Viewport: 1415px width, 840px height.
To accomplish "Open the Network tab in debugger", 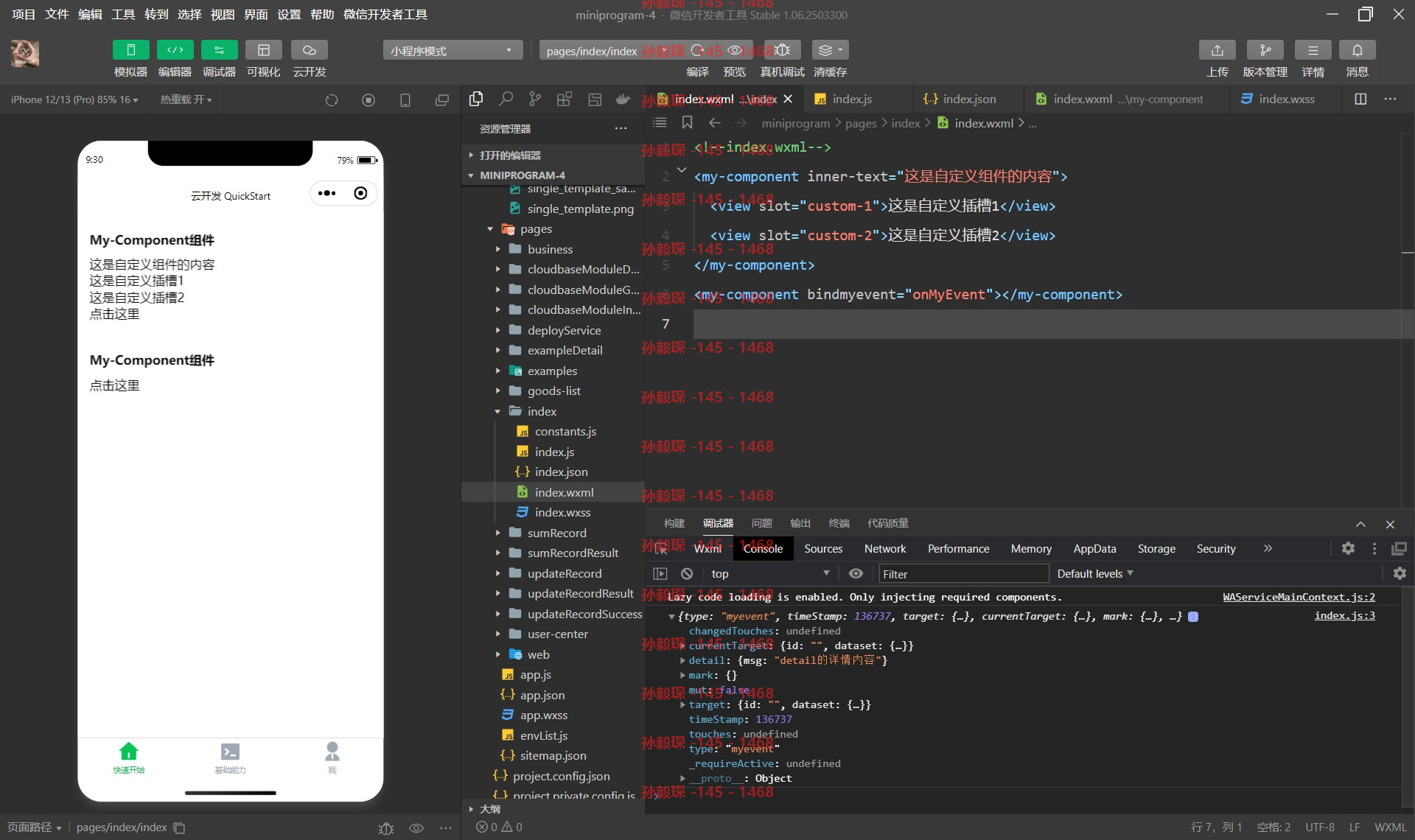I will [x=885, y=548].
